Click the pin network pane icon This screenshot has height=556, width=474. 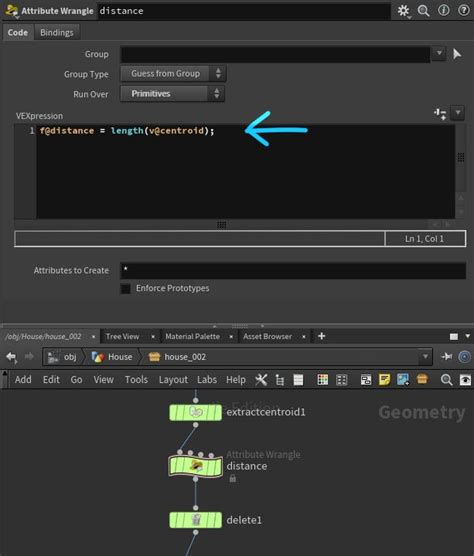click(x=446, y=356)
